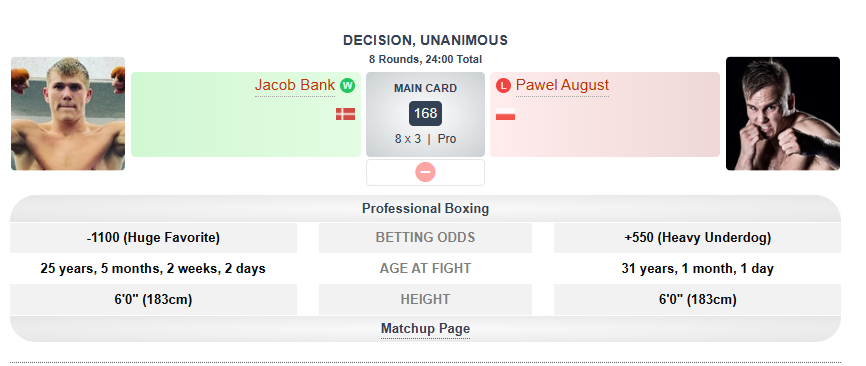Viewport: 866px width, 366px height.
Task: Click the -1100 Huge Favorite odds
Action: click(x=154, y=238)
